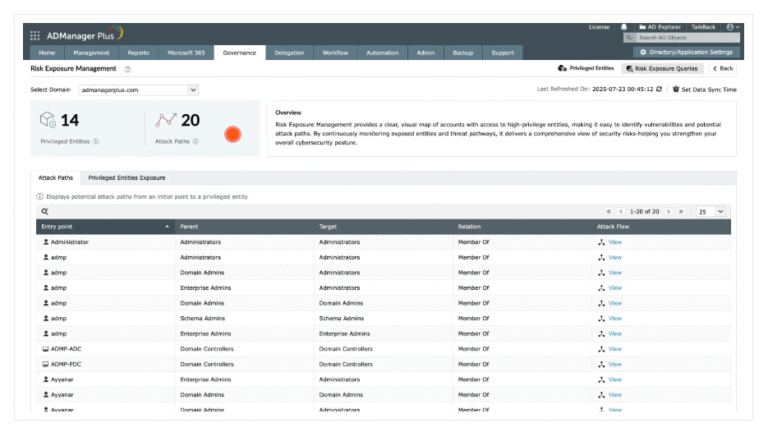Open the Reports tab
This screenshot has width=768, height=437.
[x=138, y=52]
